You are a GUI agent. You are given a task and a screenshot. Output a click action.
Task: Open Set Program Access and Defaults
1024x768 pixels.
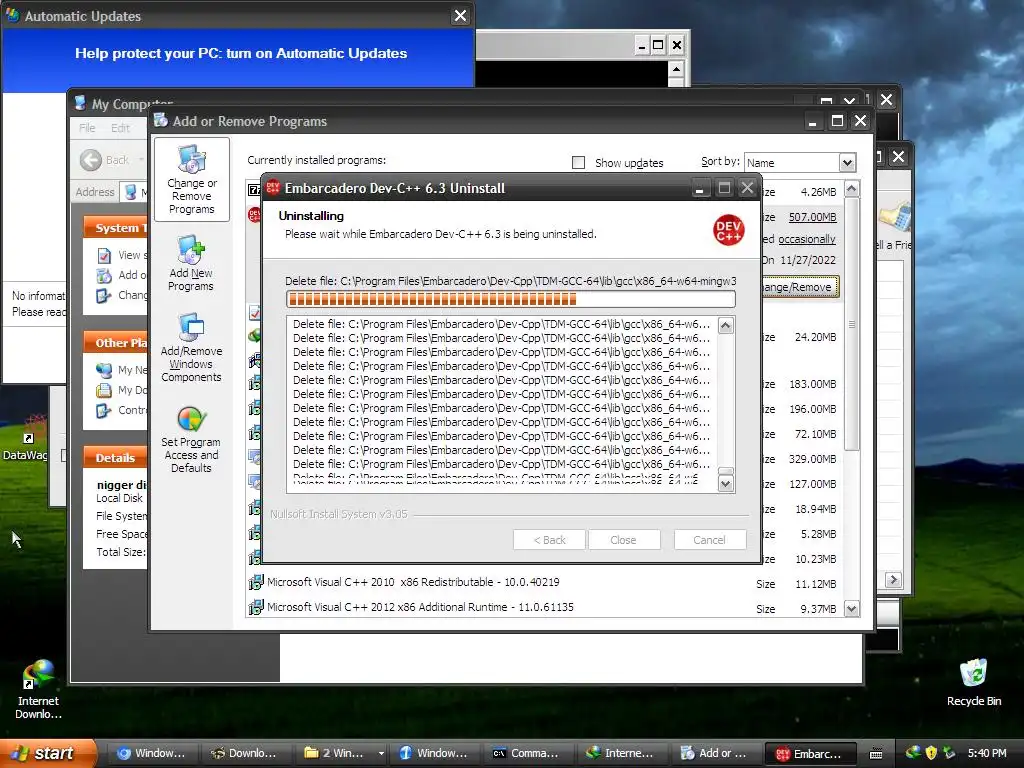[x=191, y=440]
